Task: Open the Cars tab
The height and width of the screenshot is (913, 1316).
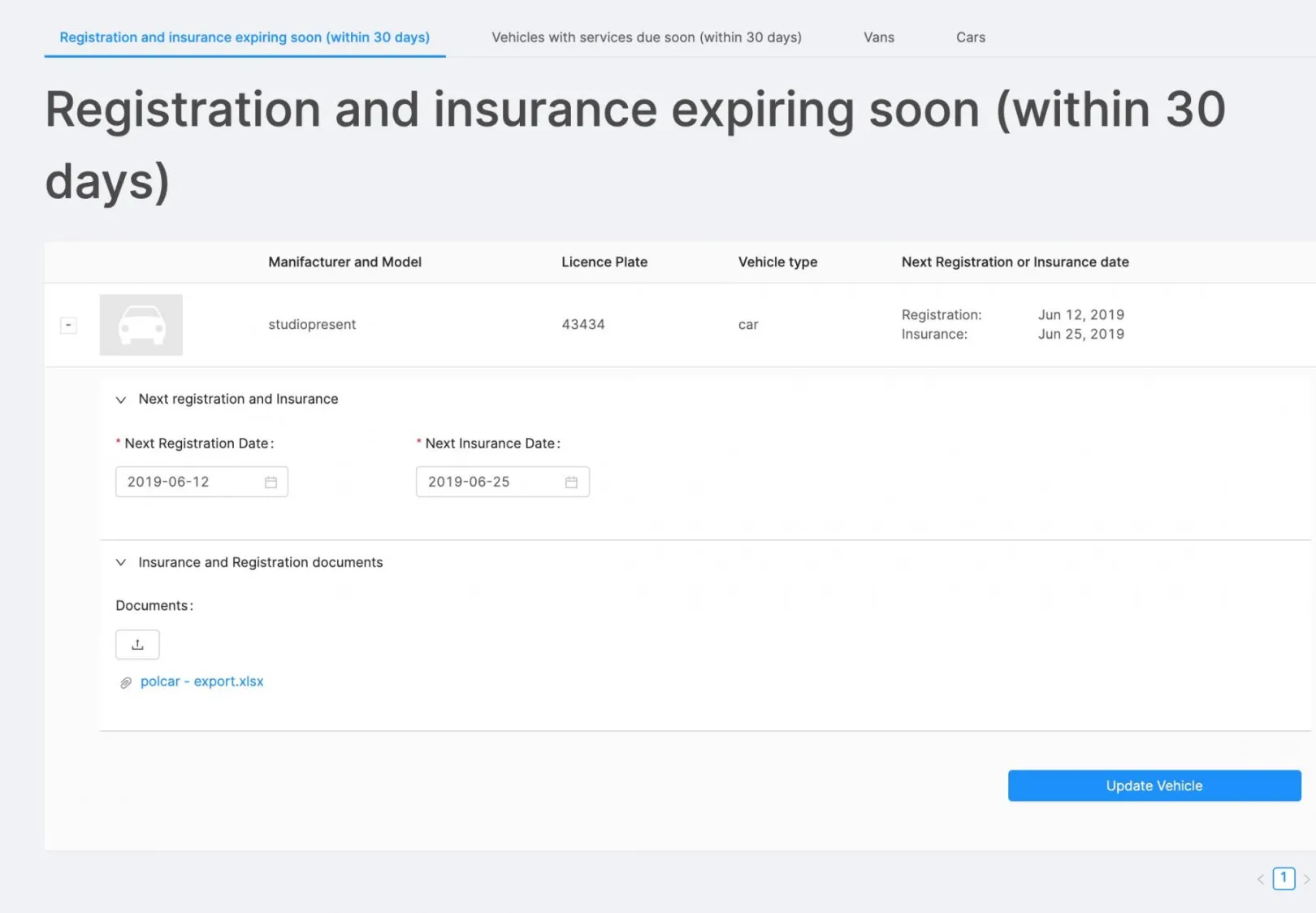Action: click(x=970, y=37)
